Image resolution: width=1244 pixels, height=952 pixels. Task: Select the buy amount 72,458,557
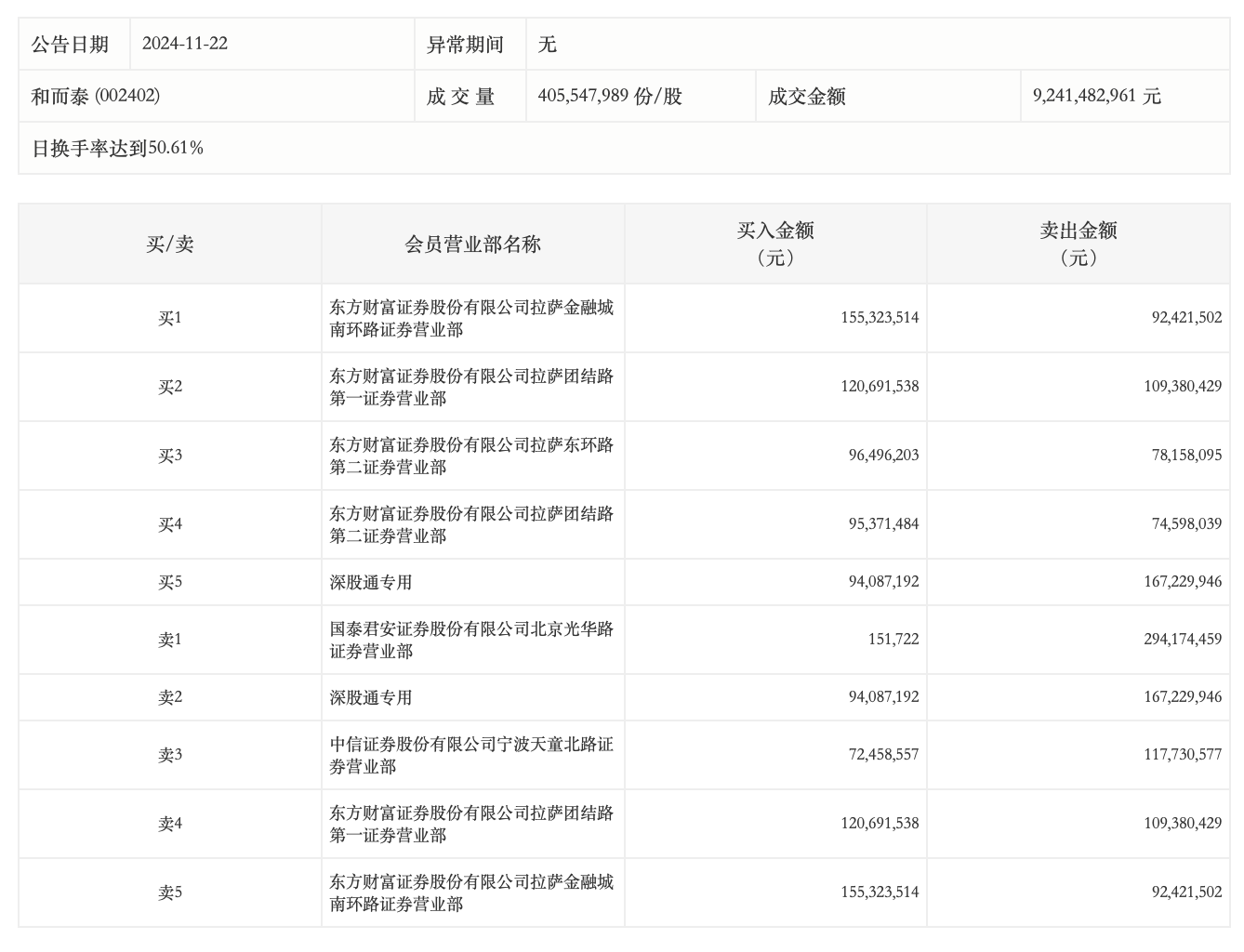pos(883,755)
